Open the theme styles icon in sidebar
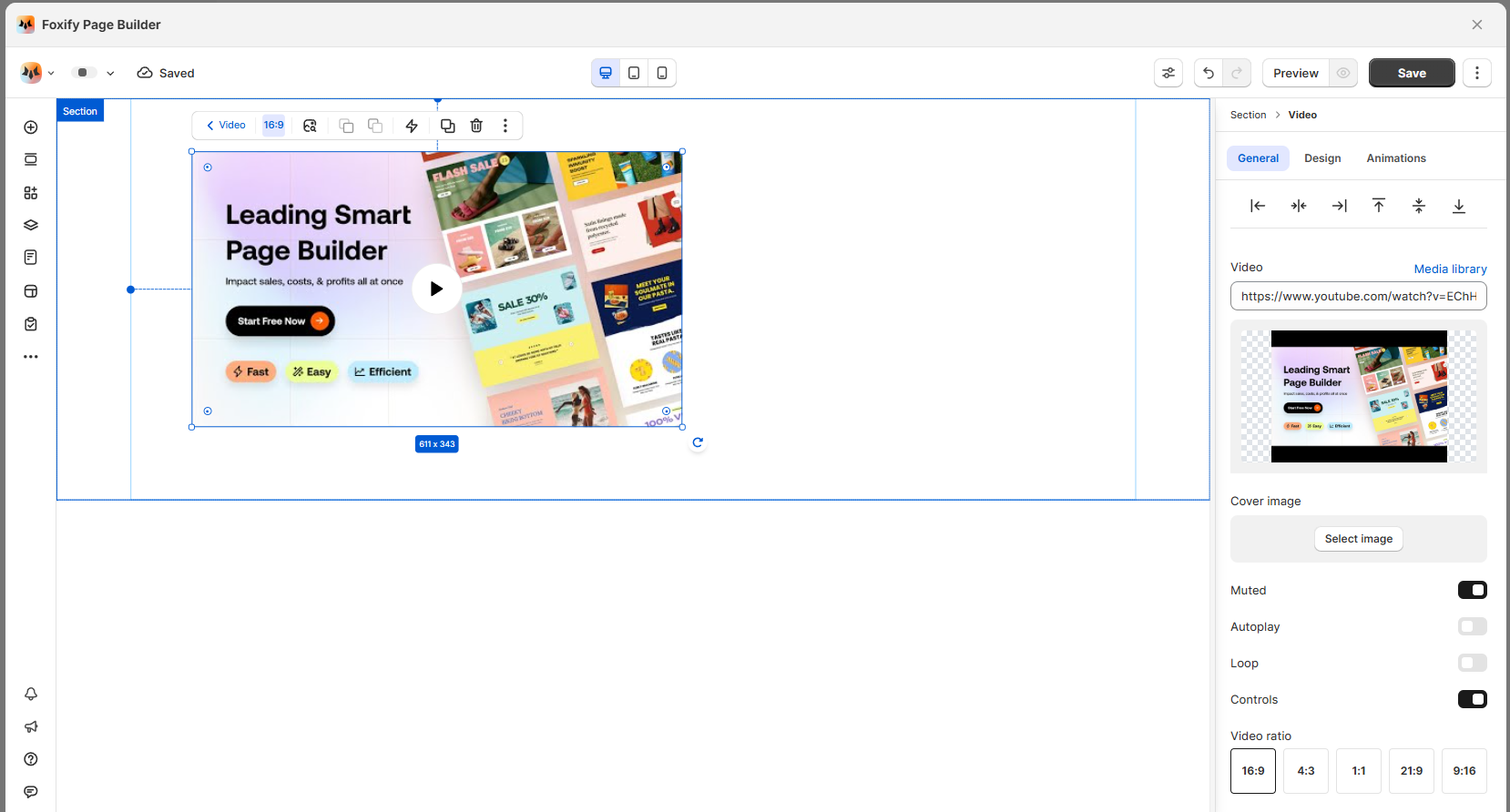Viewport: 1510px width, 812px height. coord(31,291)
